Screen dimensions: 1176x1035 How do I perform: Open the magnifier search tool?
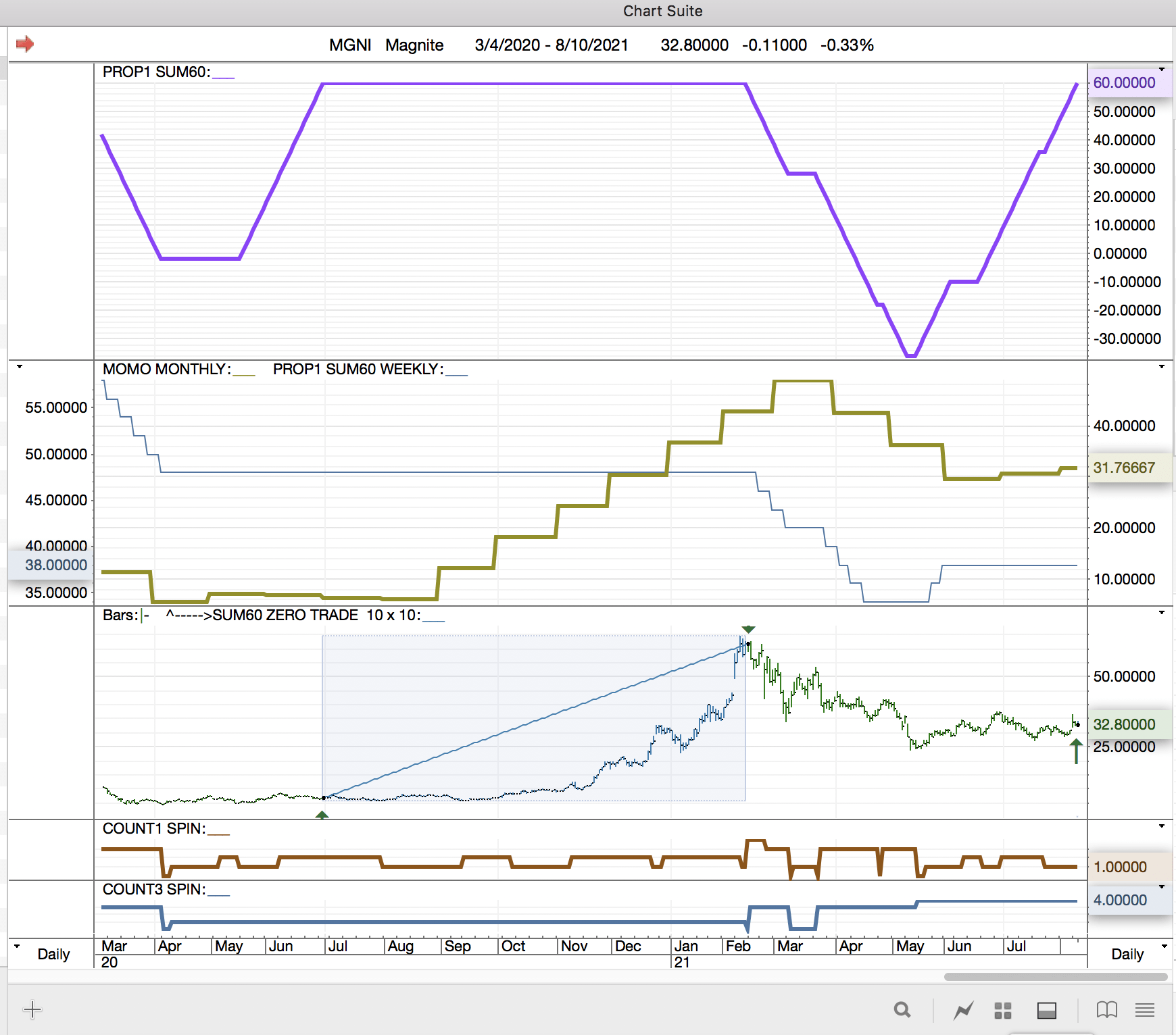902,1010
